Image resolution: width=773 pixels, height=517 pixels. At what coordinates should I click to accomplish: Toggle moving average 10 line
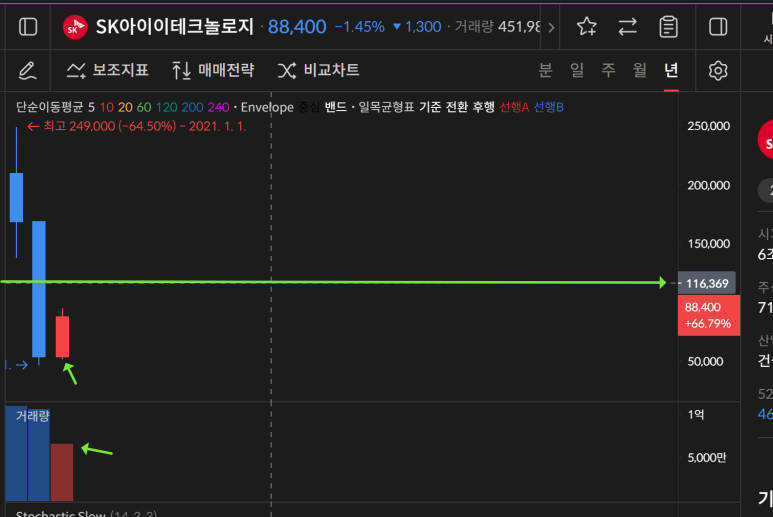pyautogui.click(x=106, y=107)
